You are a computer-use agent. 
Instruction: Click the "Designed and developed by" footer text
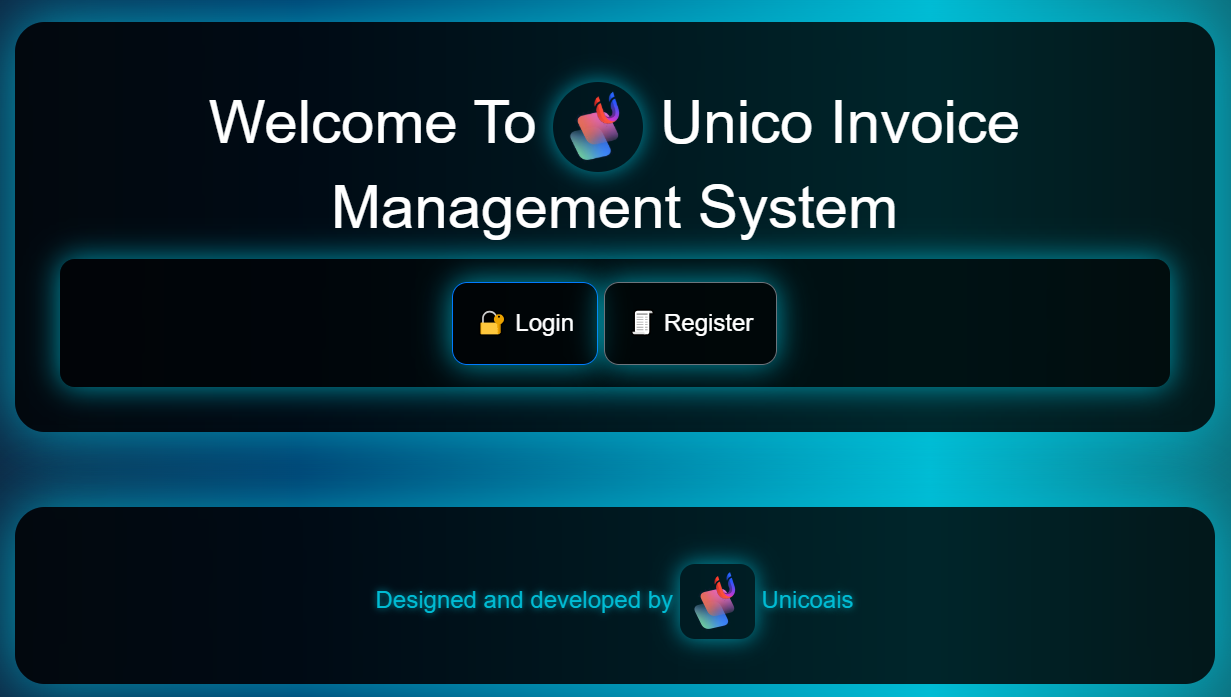pos(523,600)
